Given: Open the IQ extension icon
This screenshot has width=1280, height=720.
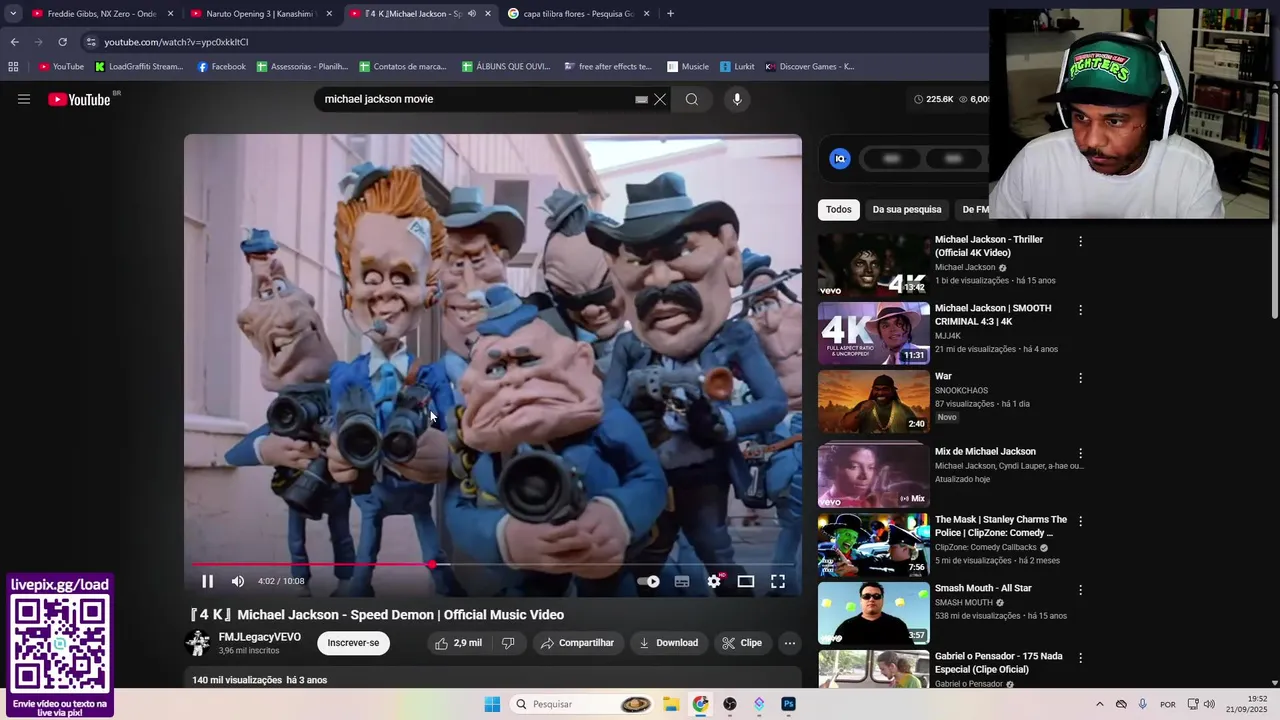Looking at the screenshot, I should click(x=840, y=158).
